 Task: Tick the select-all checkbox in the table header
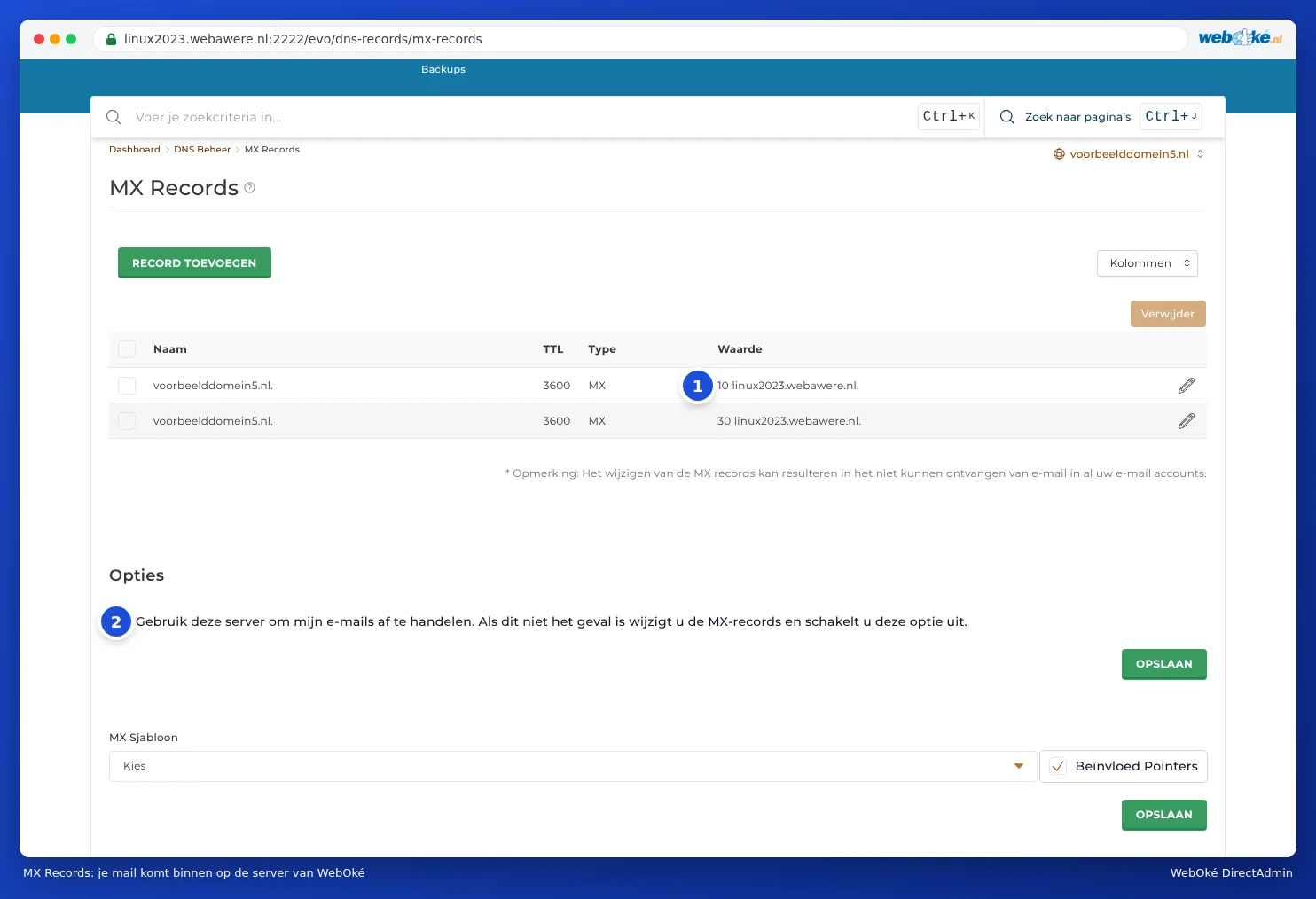point(127,349)
